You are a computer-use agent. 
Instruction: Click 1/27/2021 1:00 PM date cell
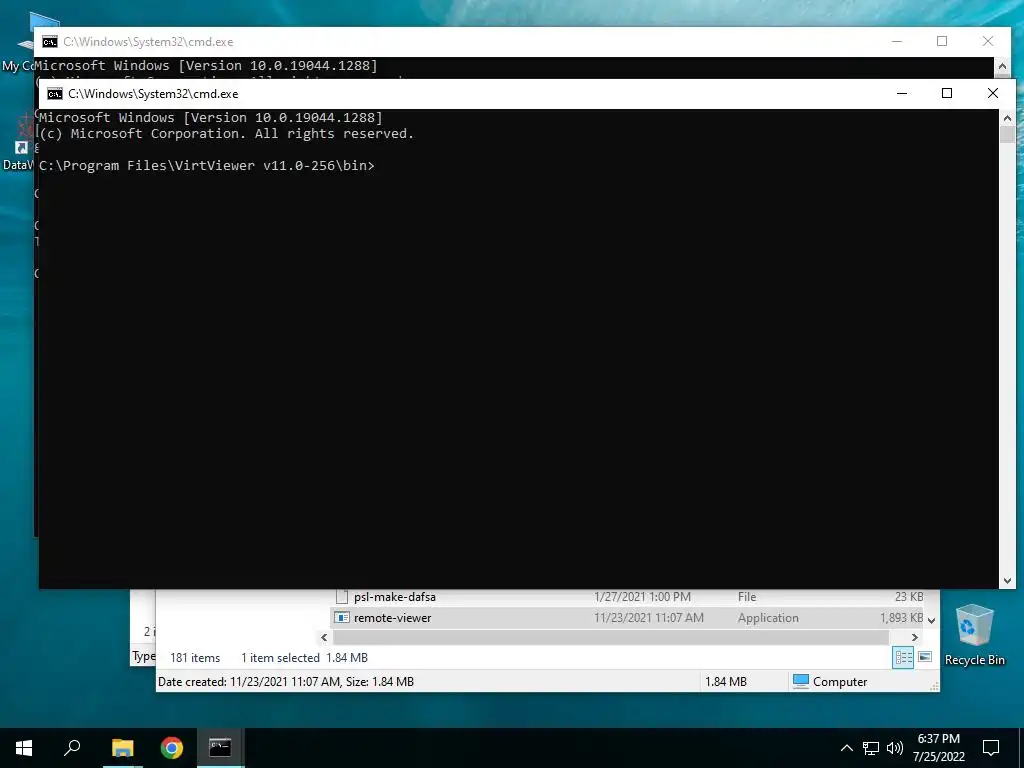tap(642, 597)
